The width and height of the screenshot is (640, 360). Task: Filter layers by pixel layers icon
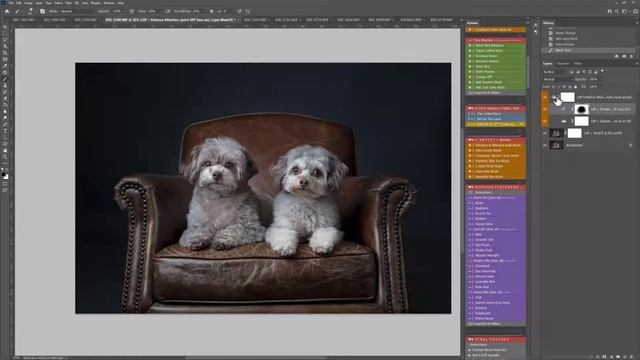click(572, 72)
